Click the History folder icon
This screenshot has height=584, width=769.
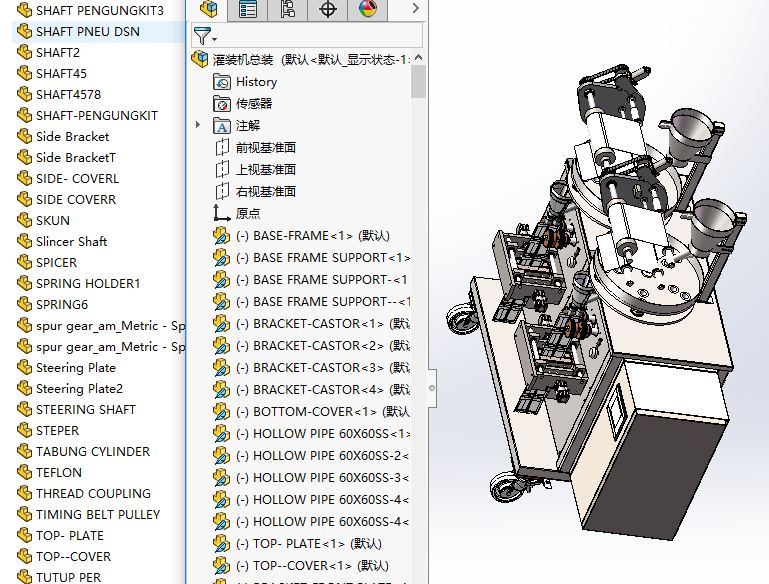coord(222,82)
